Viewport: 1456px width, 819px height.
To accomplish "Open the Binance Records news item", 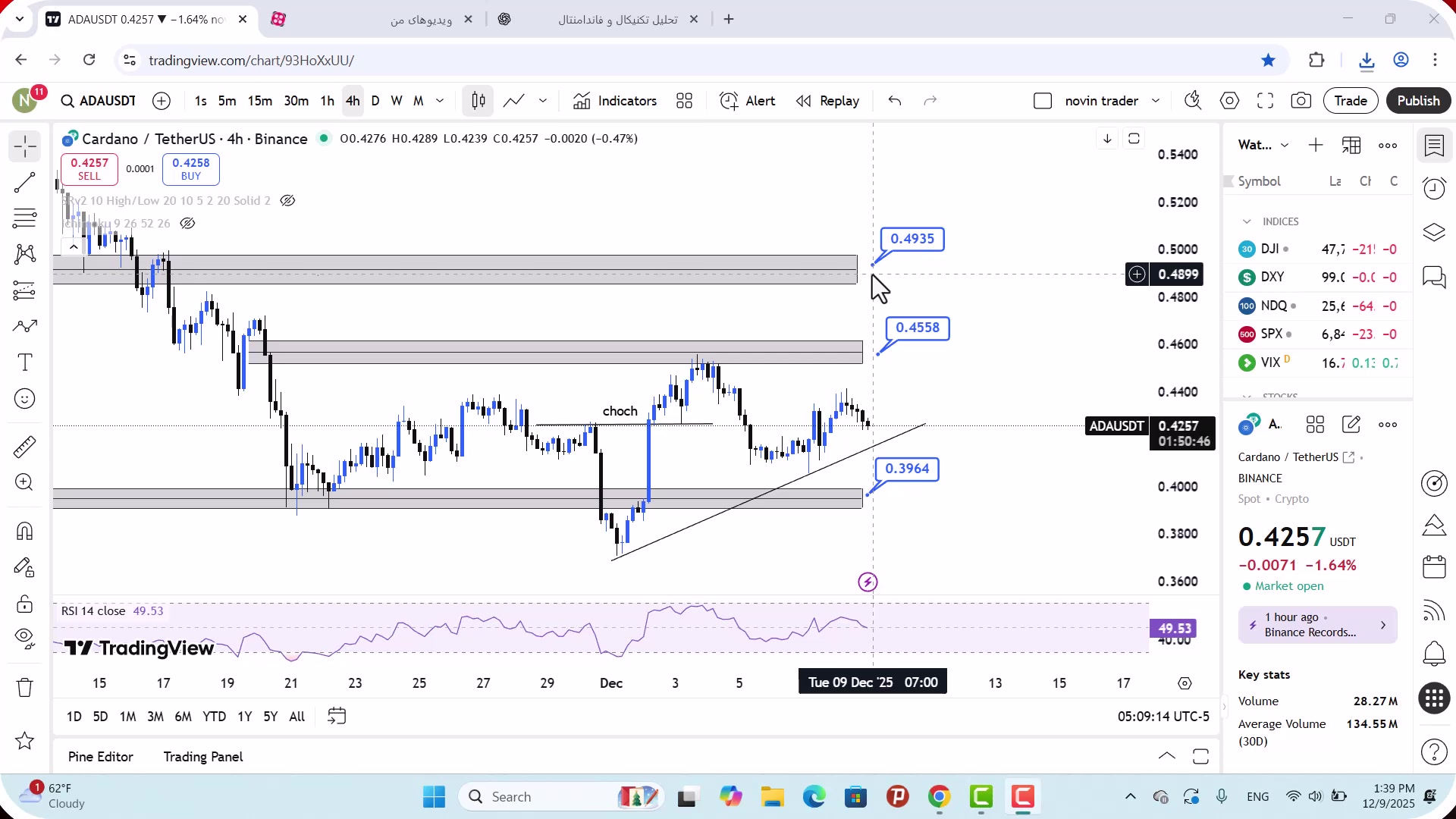I will pos(1318,625).
